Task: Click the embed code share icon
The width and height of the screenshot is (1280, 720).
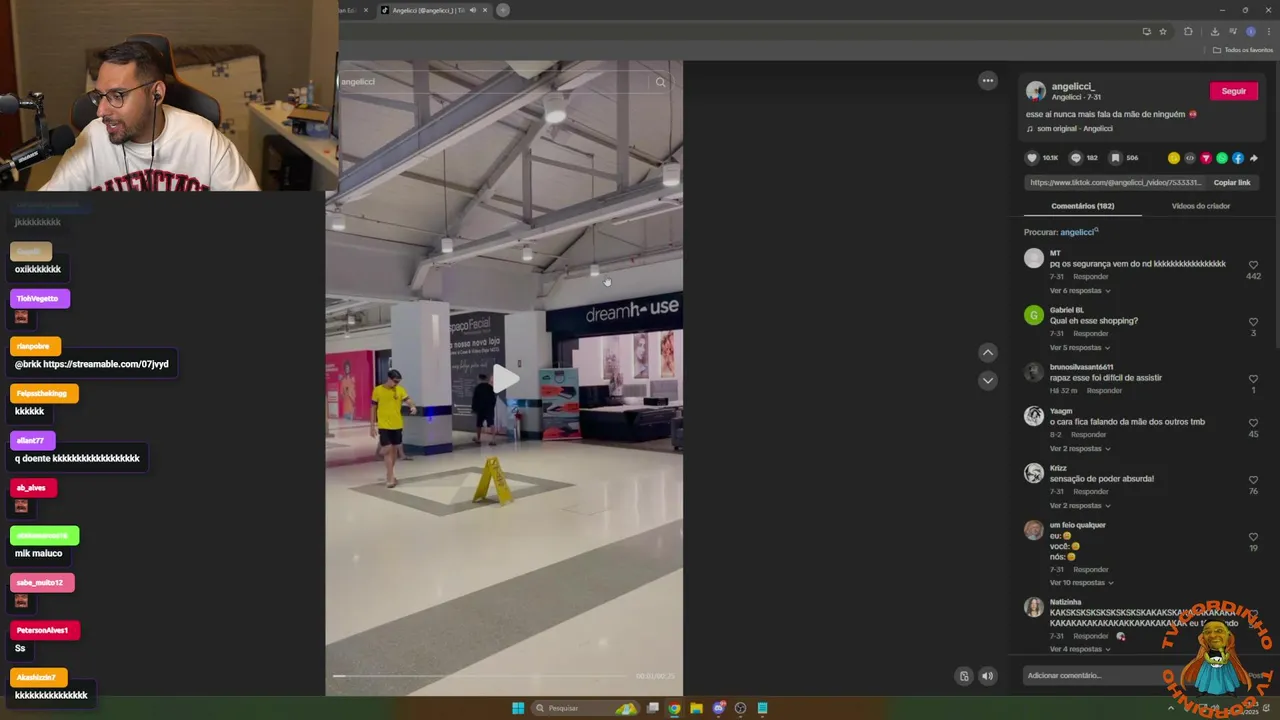Action: (1190, 158)
